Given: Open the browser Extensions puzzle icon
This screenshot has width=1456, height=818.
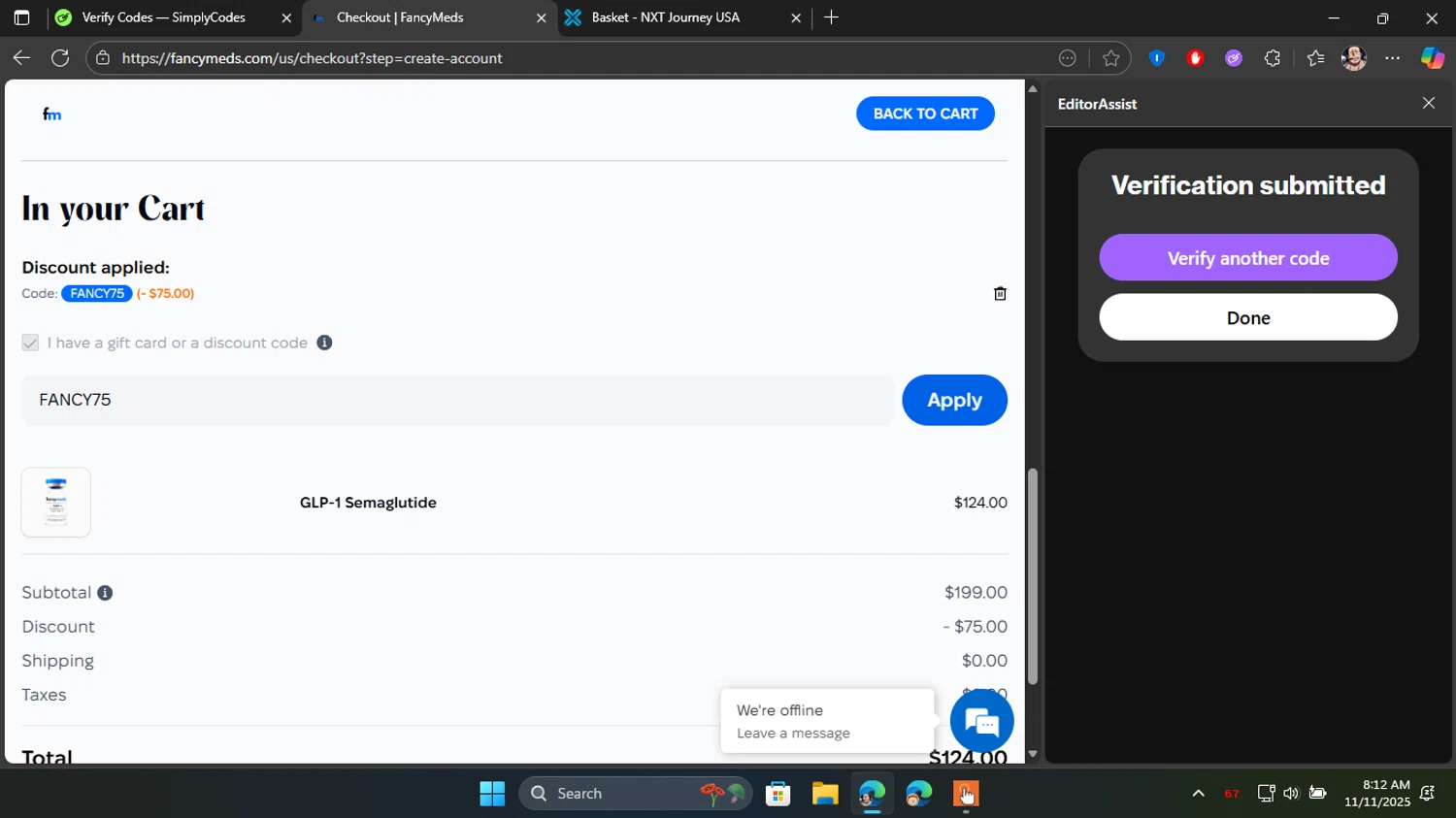Looking at the screenshot, I should [1273, 58].
